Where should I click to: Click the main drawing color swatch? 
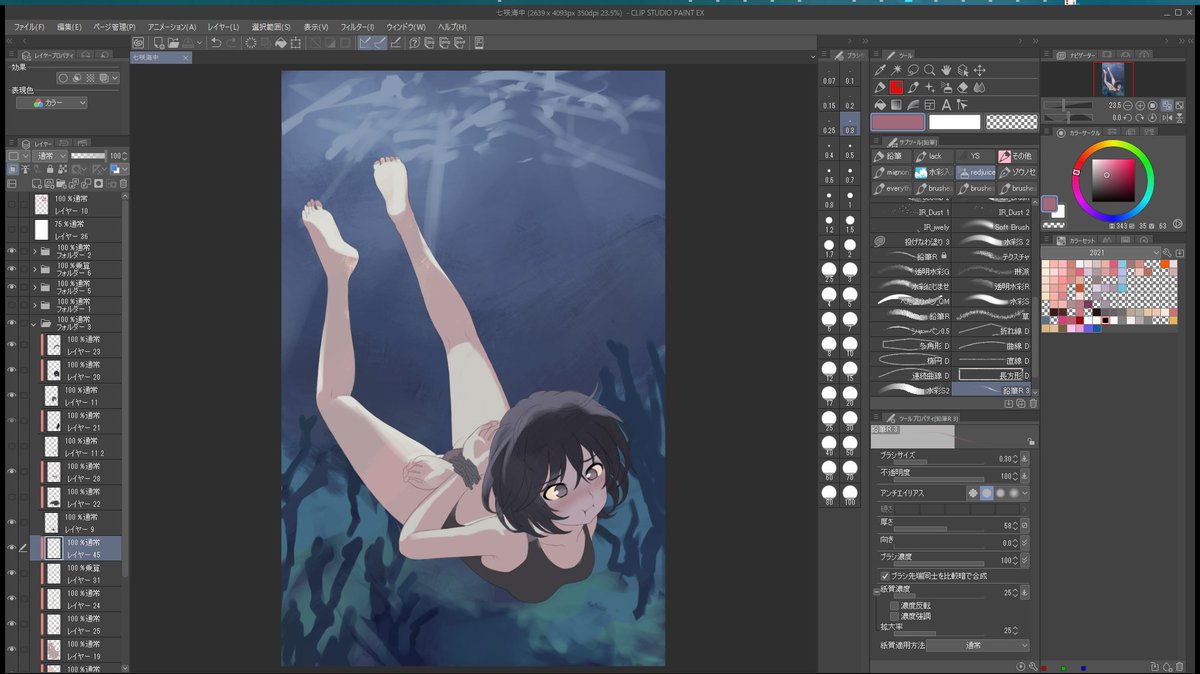click(x=897, y=121)
